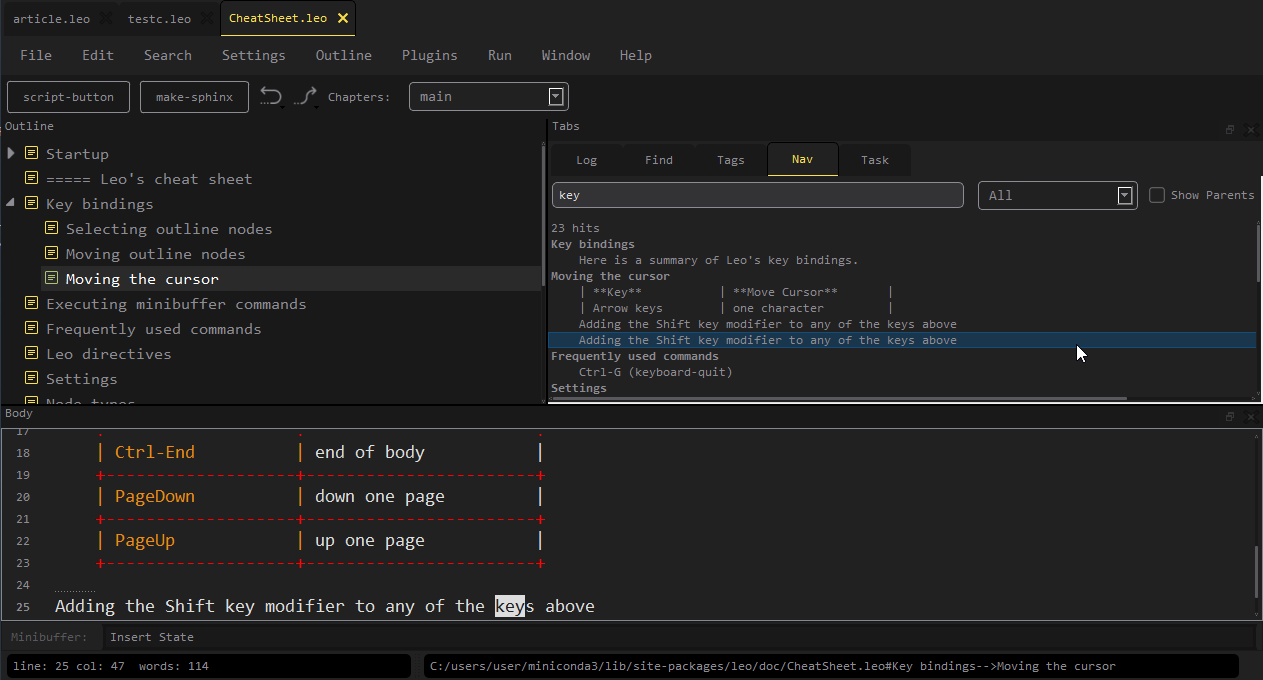
Task: Enable the Show Parents checkbox
Action: click(1157, 195)
